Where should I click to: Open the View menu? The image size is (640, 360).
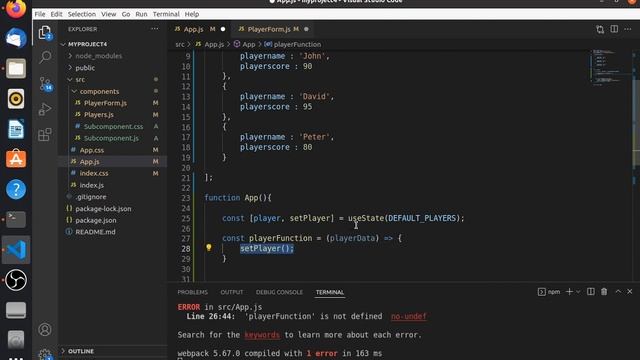click(109, 14)
